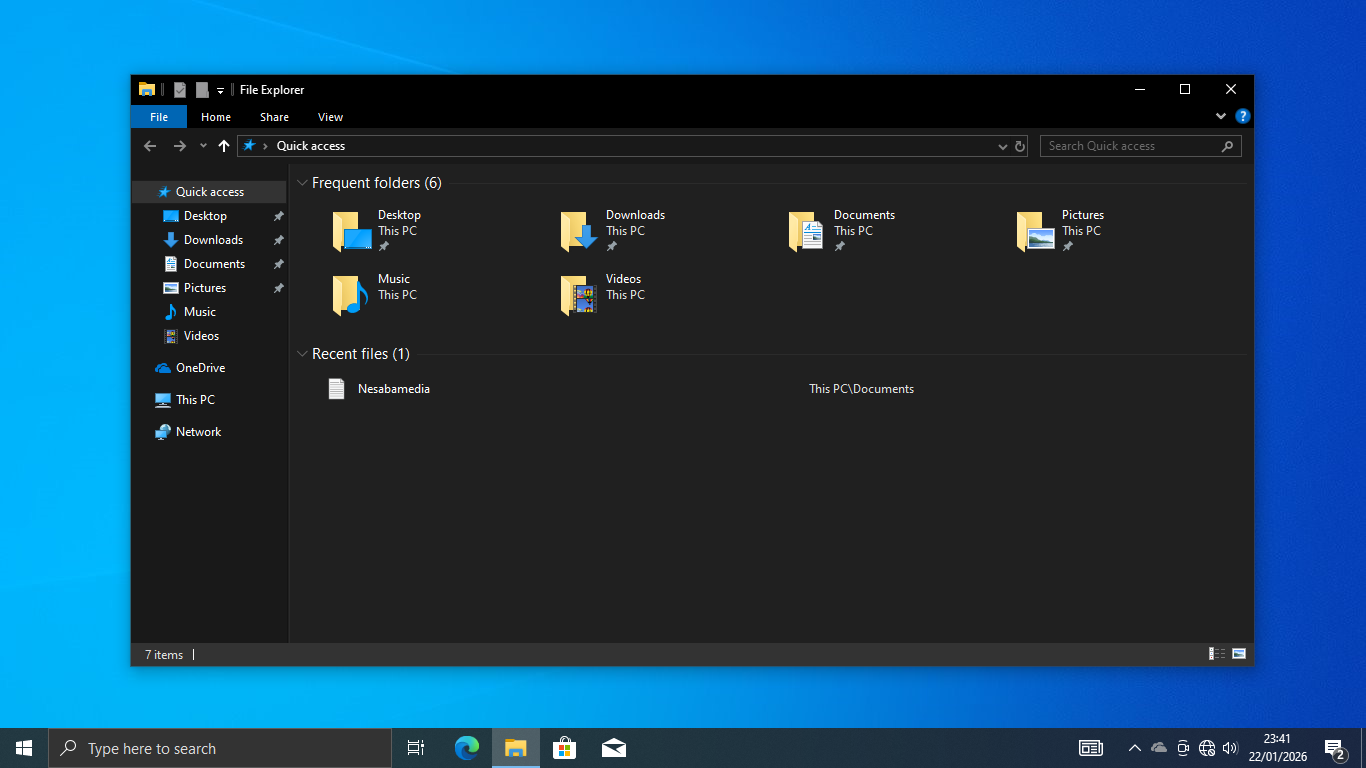
Task: Expand the ribbon with the chevron
Action: 1221,116
